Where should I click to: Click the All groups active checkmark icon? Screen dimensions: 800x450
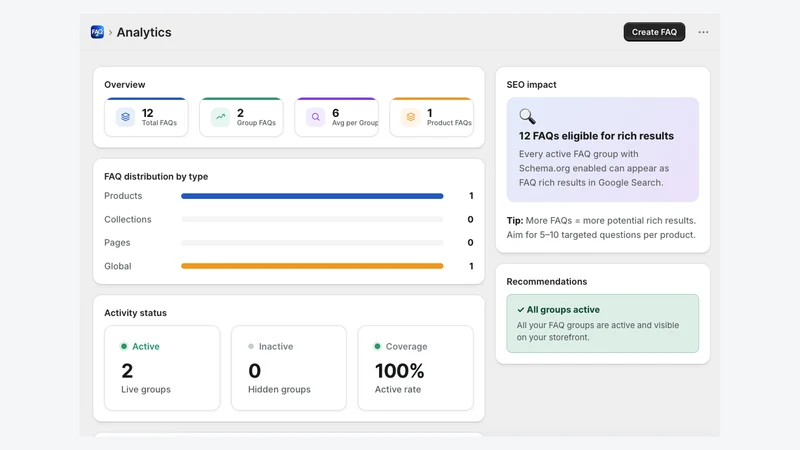pos(520,310)
